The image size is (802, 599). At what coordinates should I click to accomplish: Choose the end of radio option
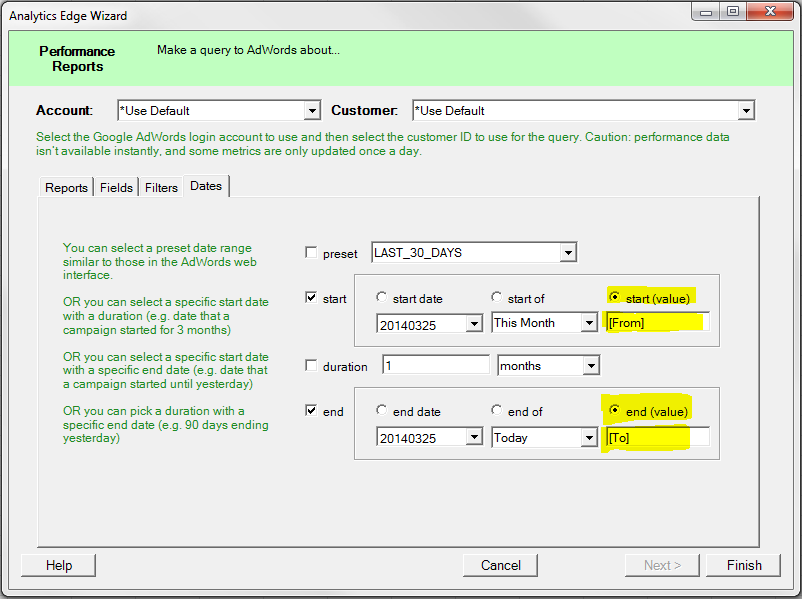(x=497, y=411)
